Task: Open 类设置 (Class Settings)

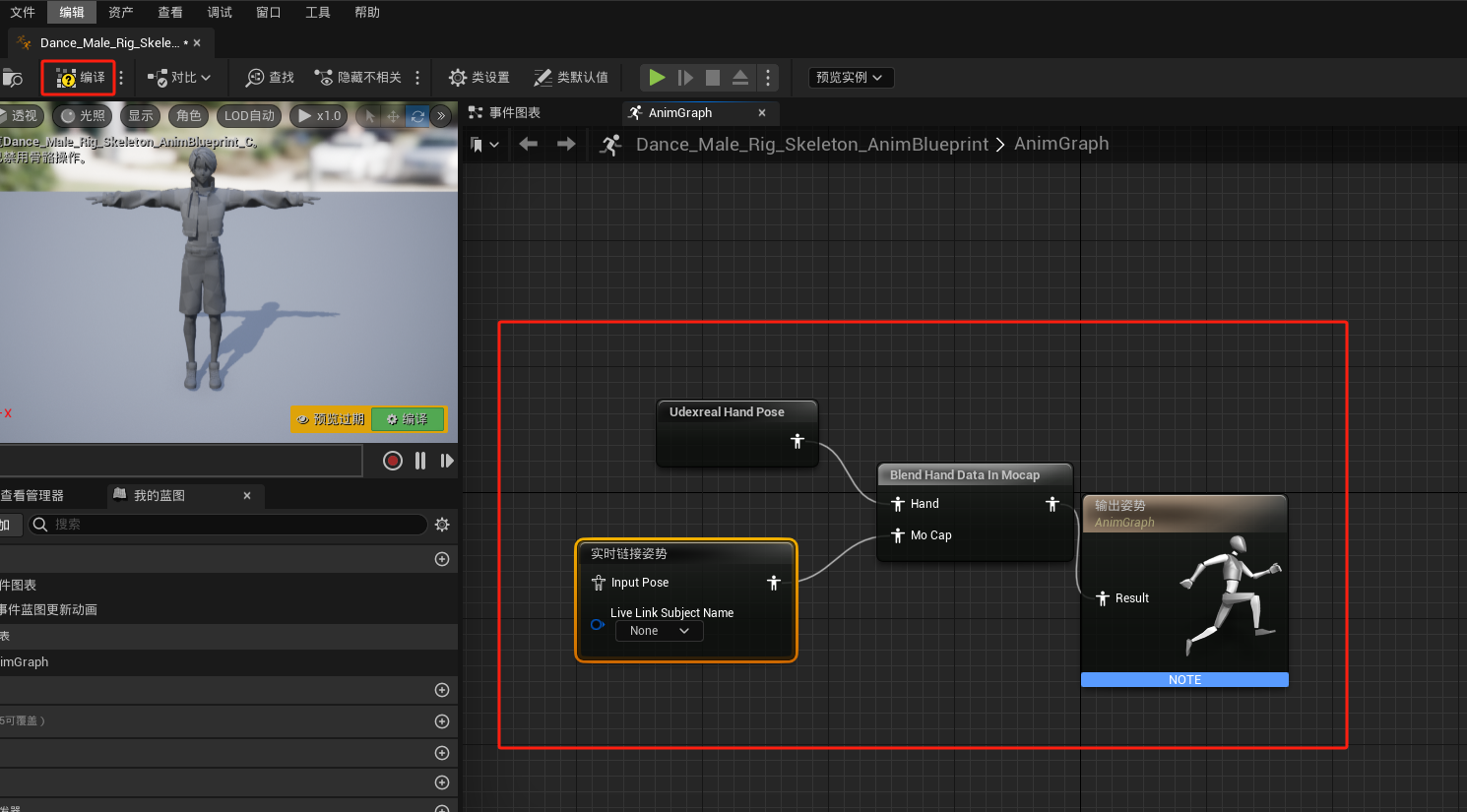Action: click(x=478, y=78)
